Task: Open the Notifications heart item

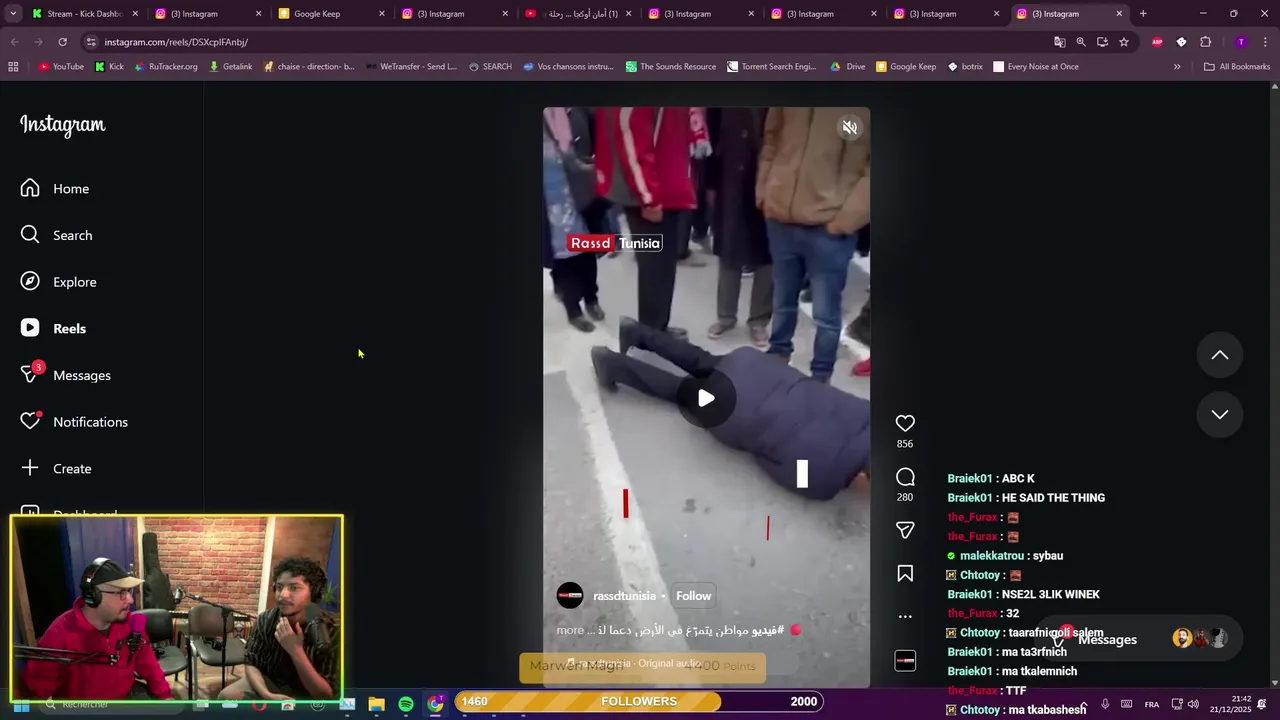Action: pyautogui.click(x=74, y=422)
